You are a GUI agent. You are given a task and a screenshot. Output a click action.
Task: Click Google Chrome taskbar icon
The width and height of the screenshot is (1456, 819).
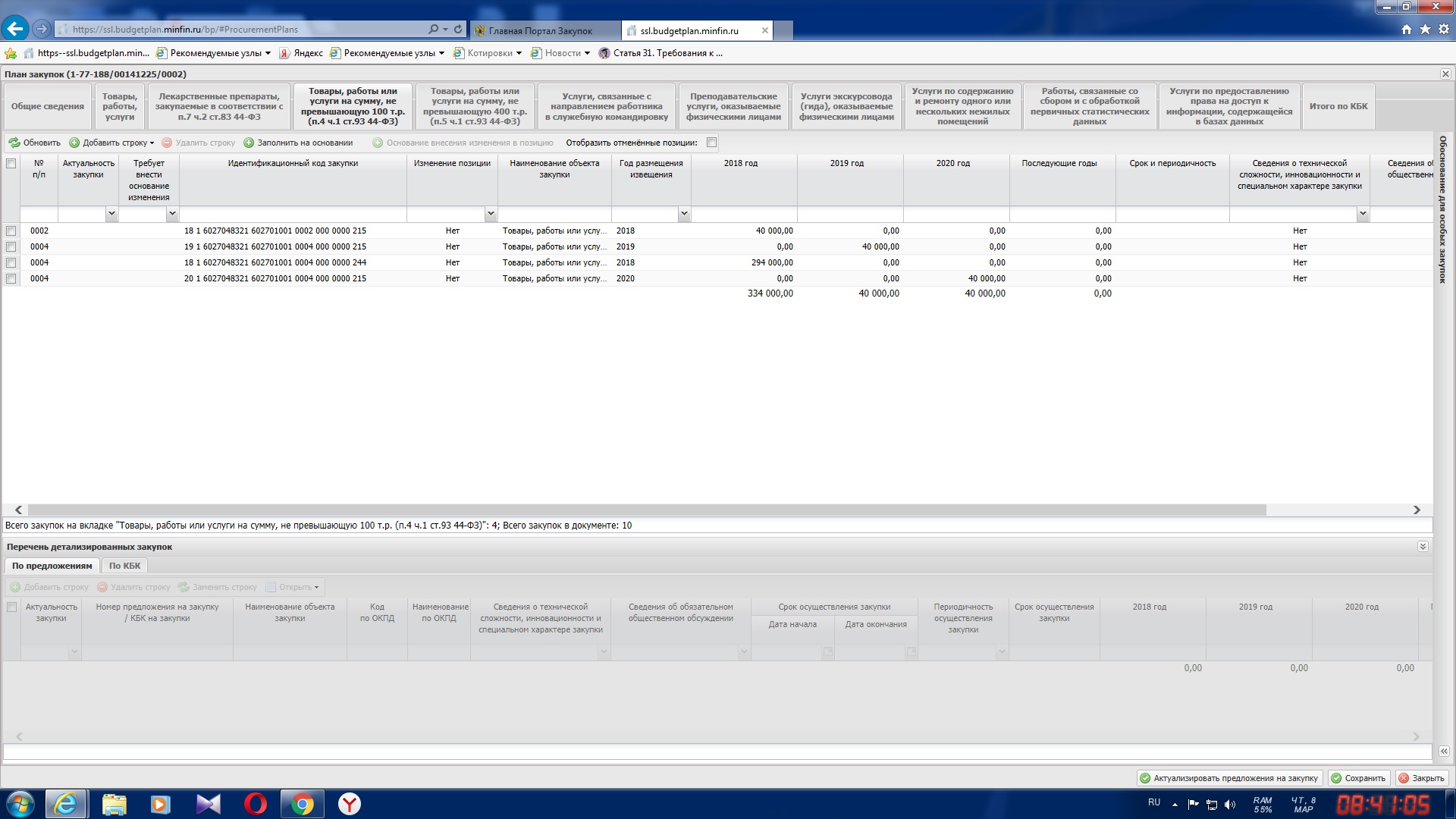(x=302, y=804)
